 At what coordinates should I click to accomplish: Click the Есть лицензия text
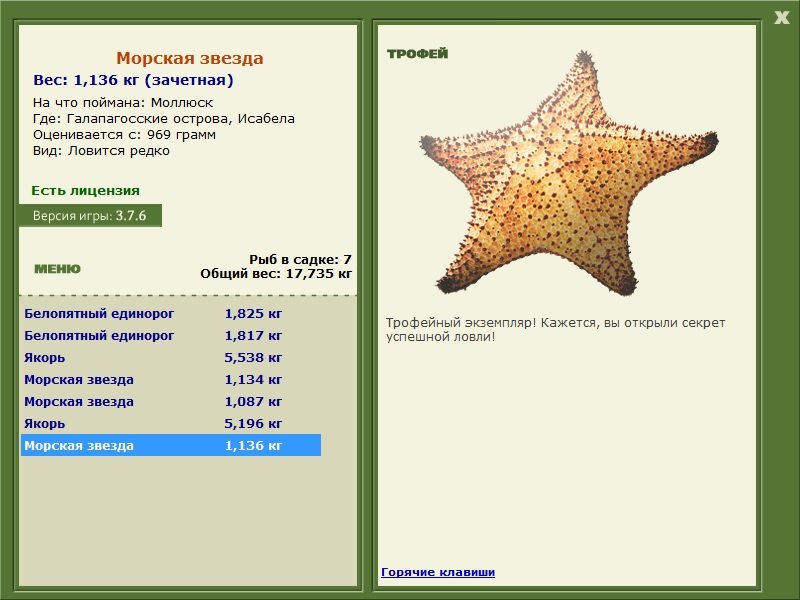(86, 191)
